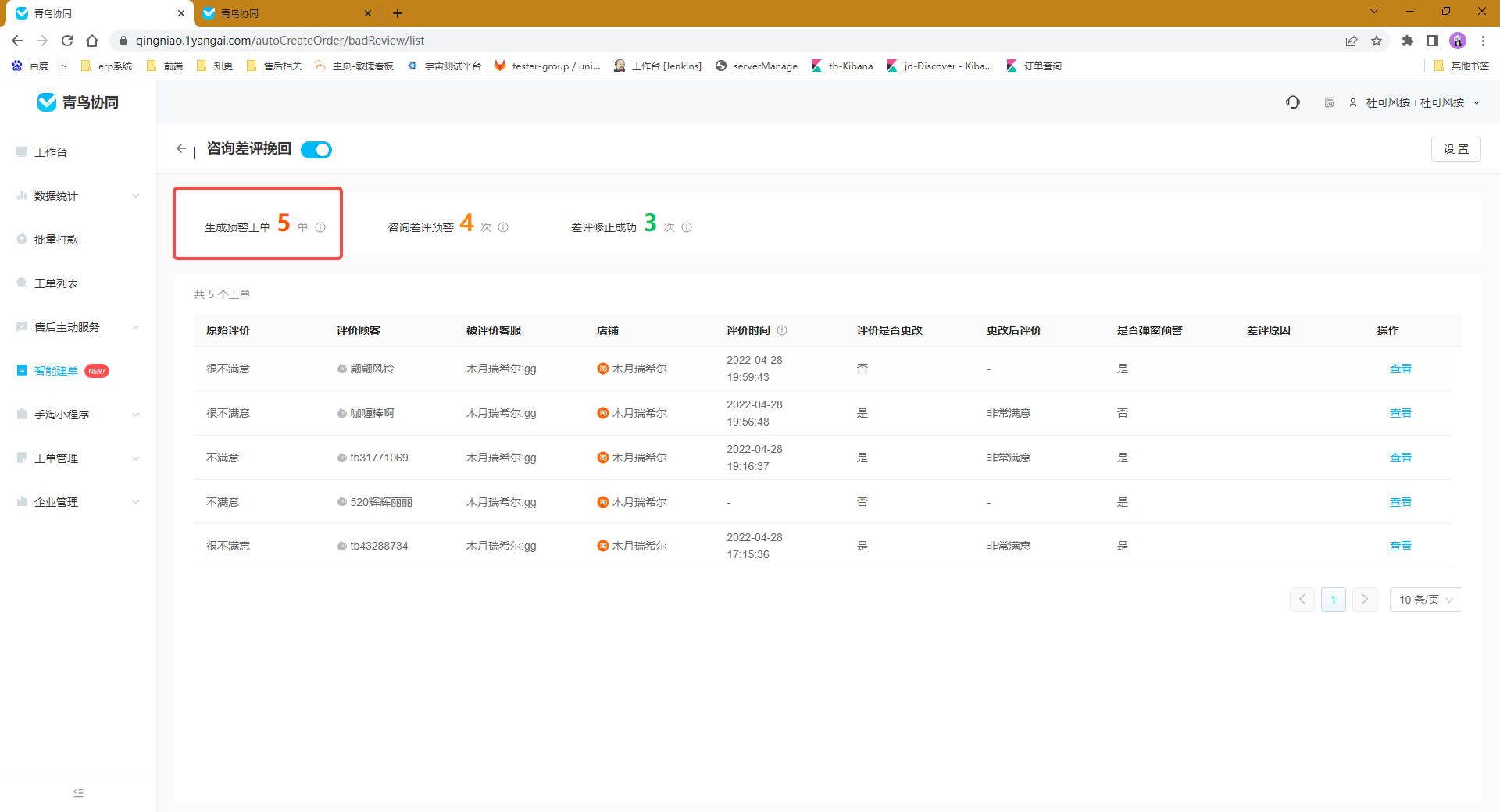Click customer name 翩翩风铃
Image resolution: width=1500 pixels, height=812 pixels.
pyautogui.click(x=372, y=369)
